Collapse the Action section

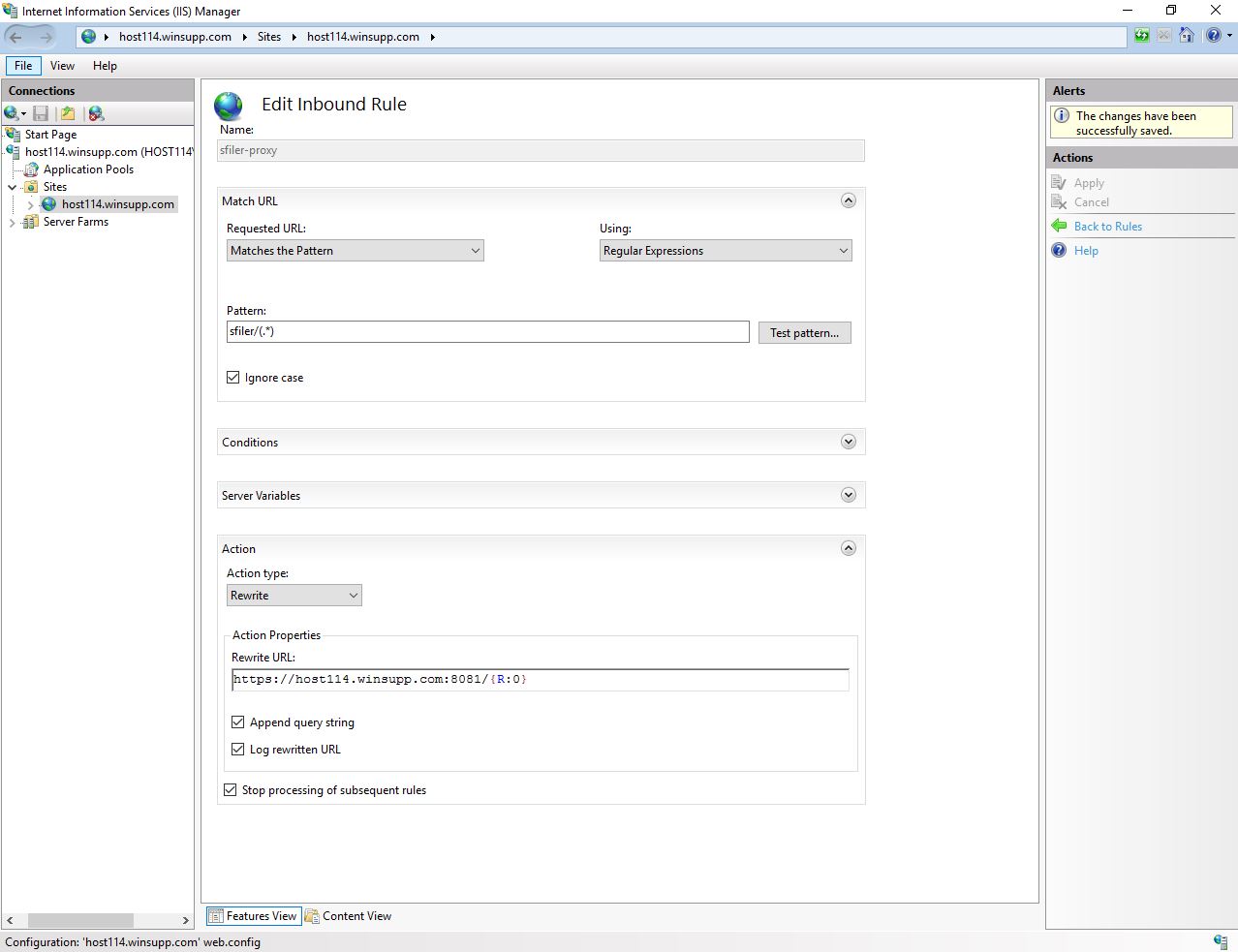pos(849,548)
